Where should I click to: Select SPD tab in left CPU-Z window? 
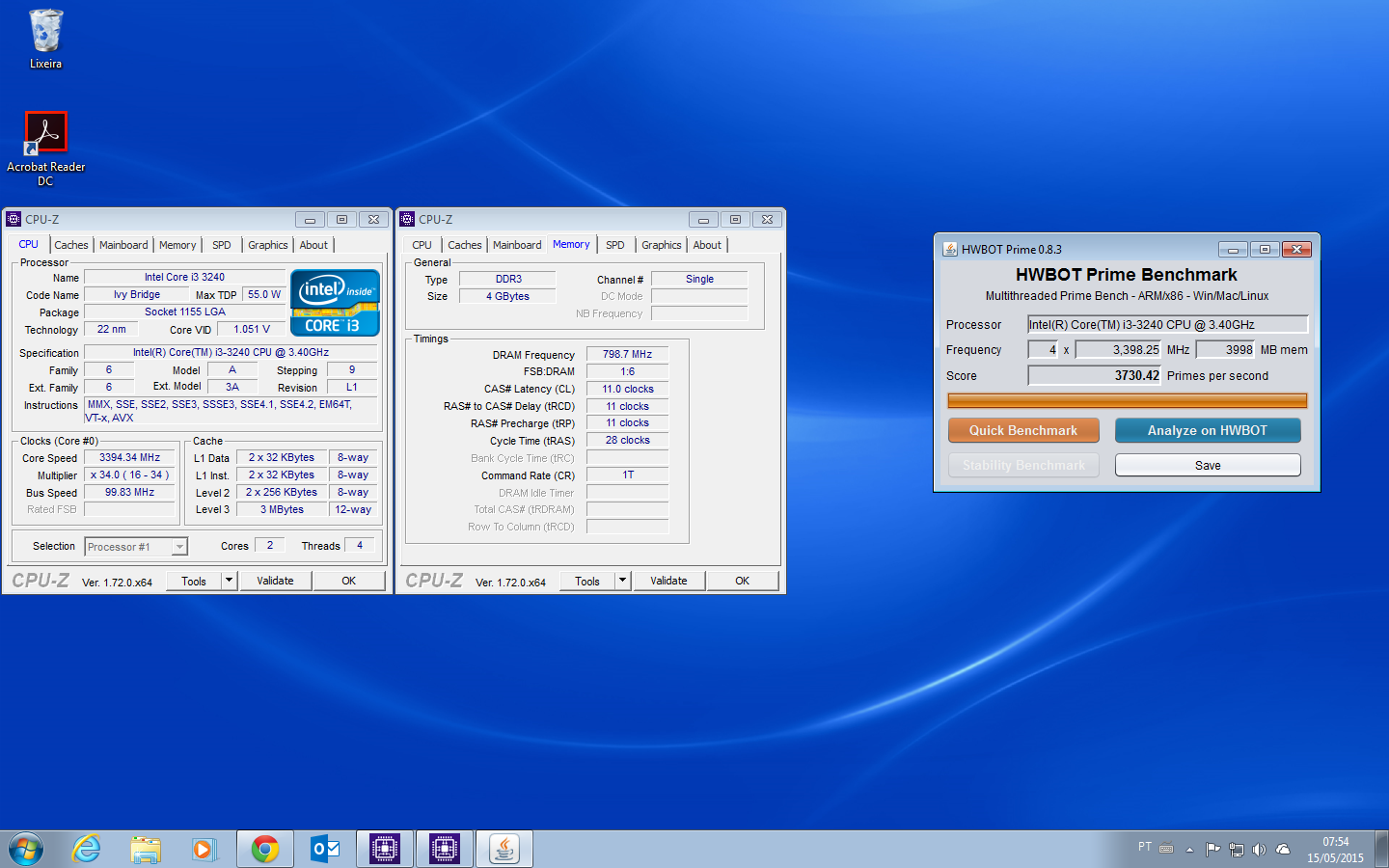pyautogui.click(x=222, y=245)
